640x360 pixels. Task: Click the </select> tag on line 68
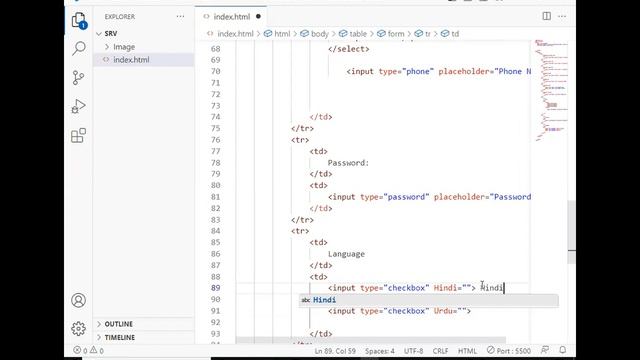coord(349,49)
